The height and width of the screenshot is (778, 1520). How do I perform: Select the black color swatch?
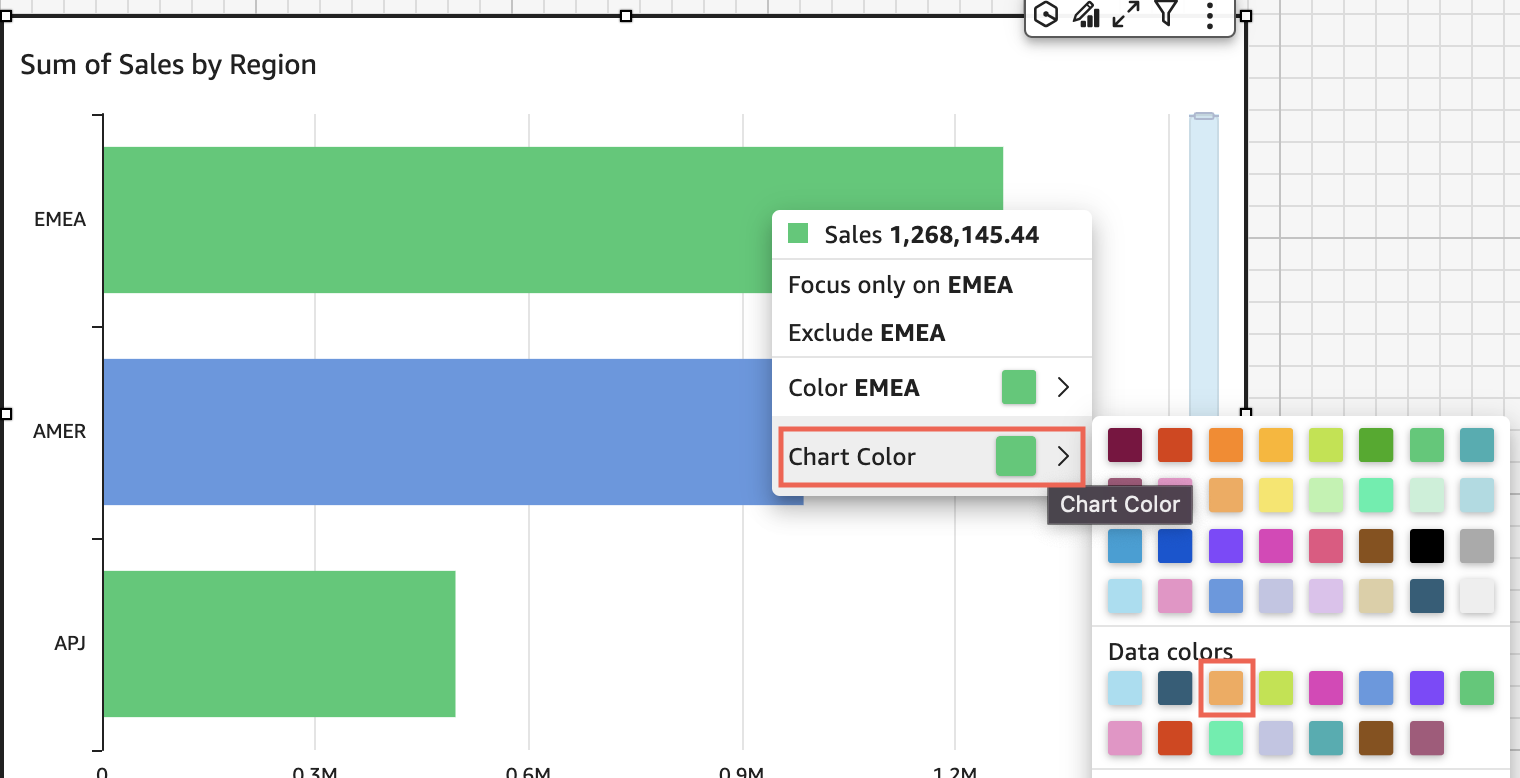click(1426, 546)
